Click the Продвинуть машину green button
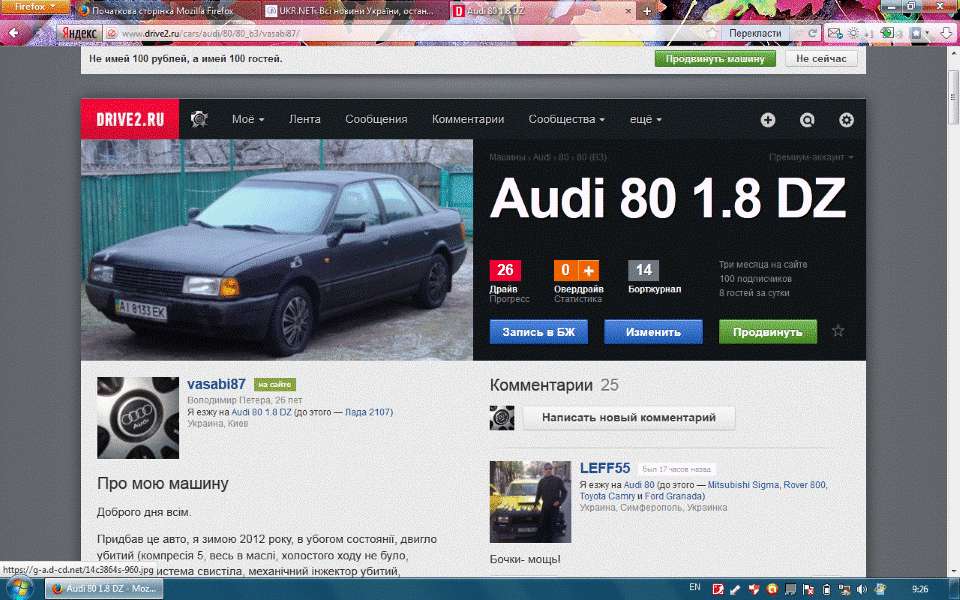Screen dimensions: 960x600 [x=715, y=59]
